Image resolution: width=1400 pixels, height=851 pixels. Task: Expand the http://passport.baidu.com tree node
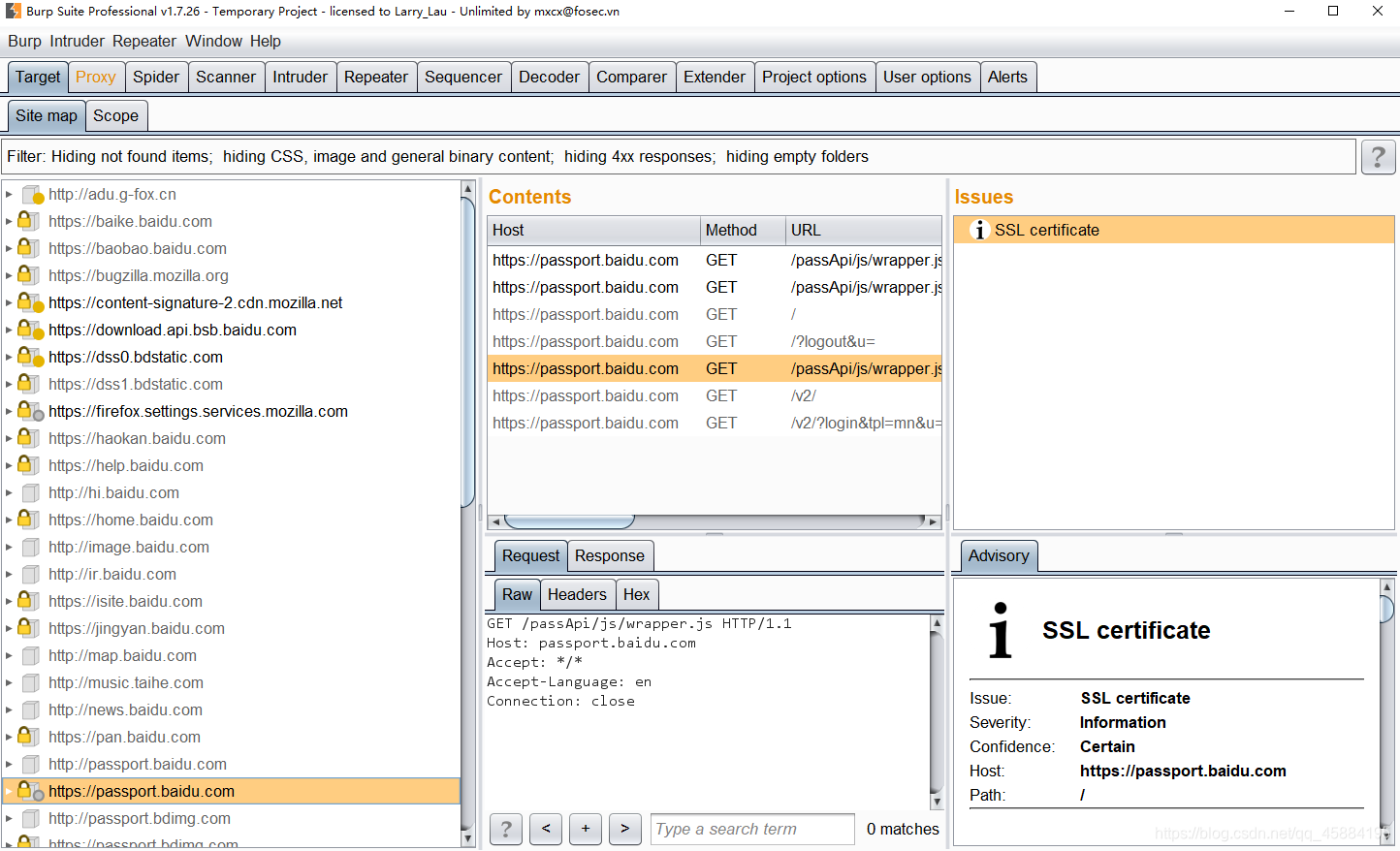[x=9, y=764]
